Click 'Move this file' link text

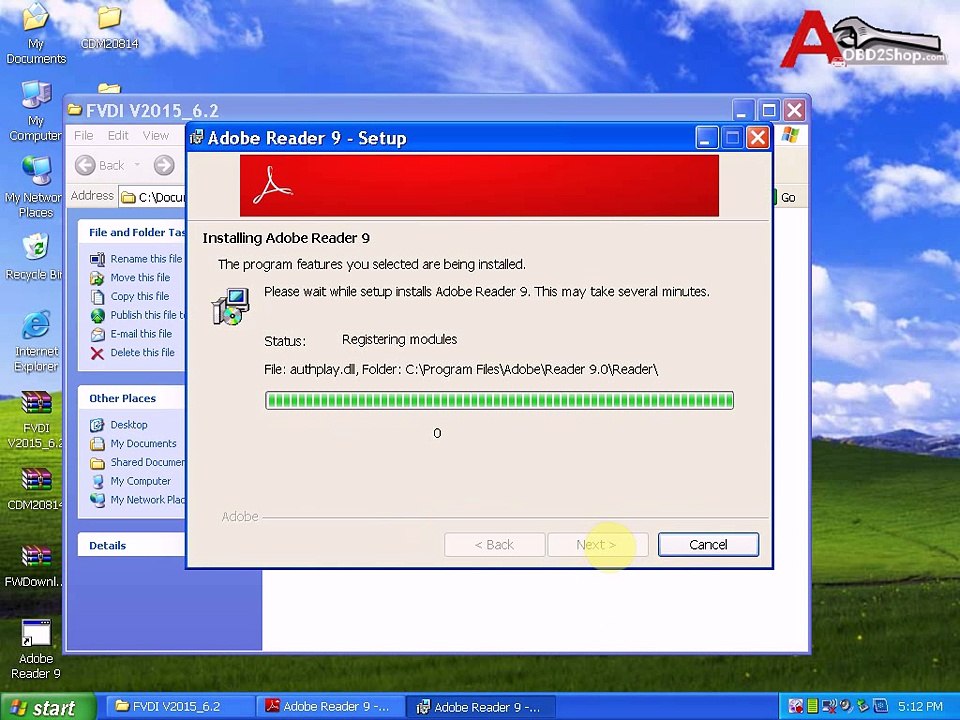140,277
